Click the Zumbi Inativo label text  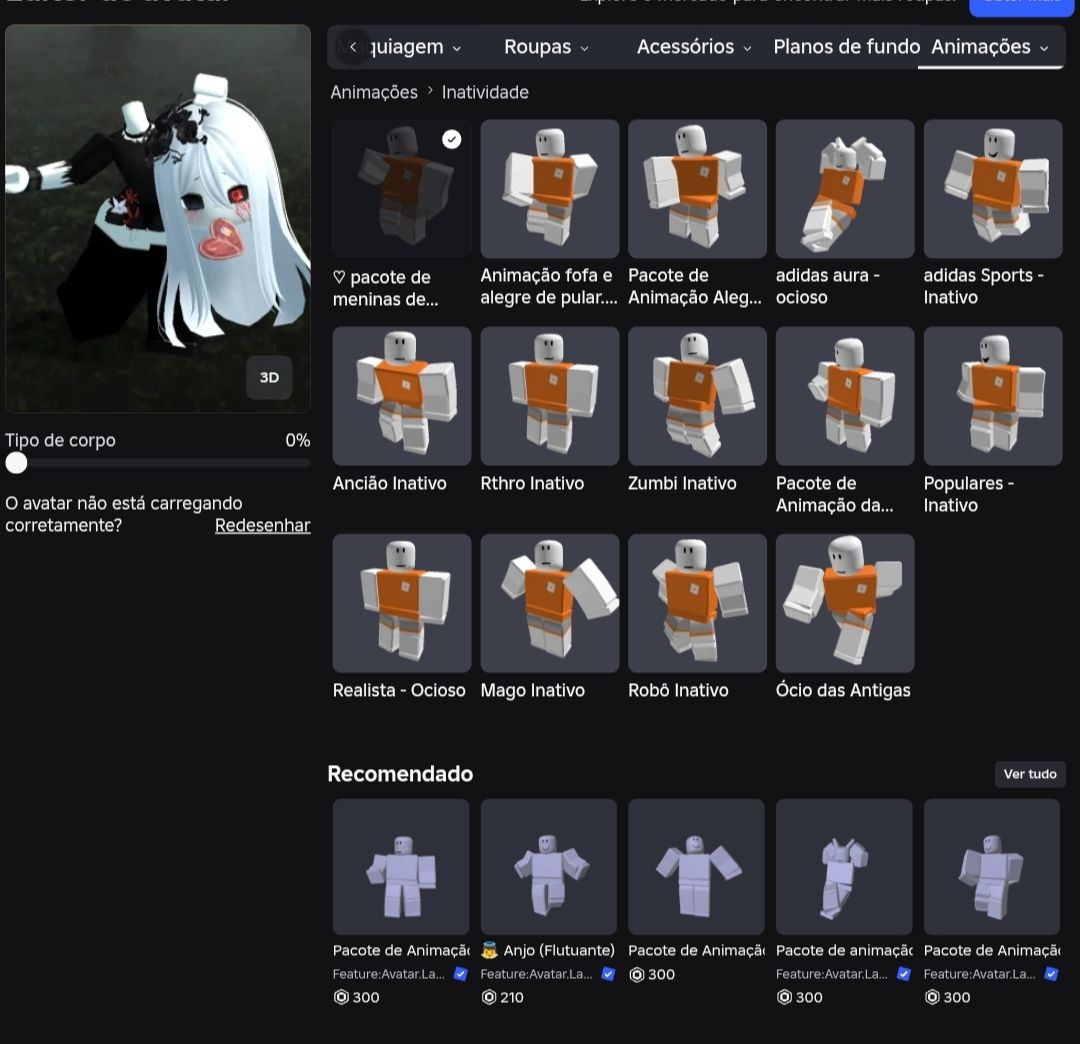(x=682, y=483)
